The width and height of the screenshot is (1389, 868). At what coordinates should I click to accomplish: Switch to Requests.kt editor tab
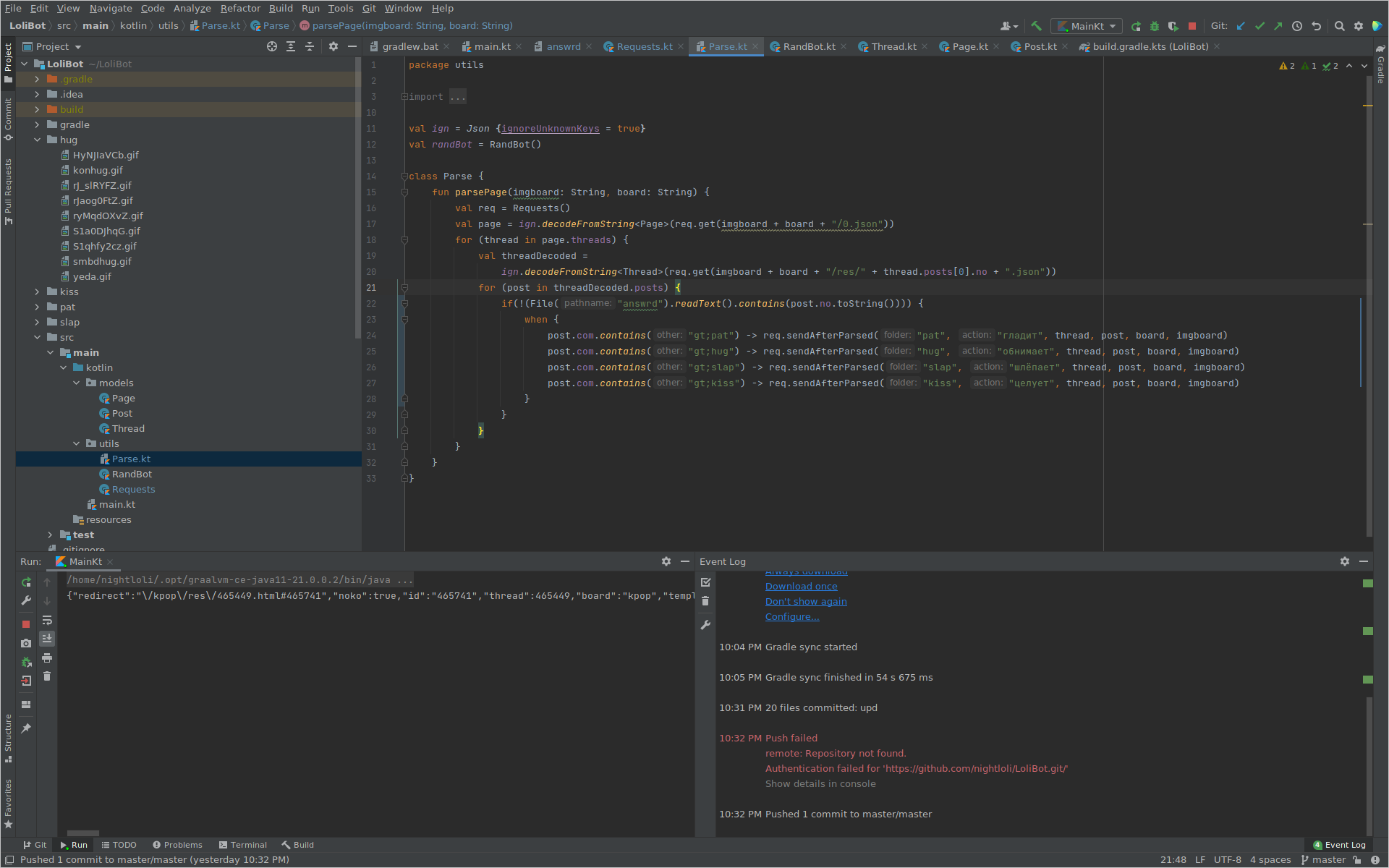pyautogui.click(x=644, y=46)
